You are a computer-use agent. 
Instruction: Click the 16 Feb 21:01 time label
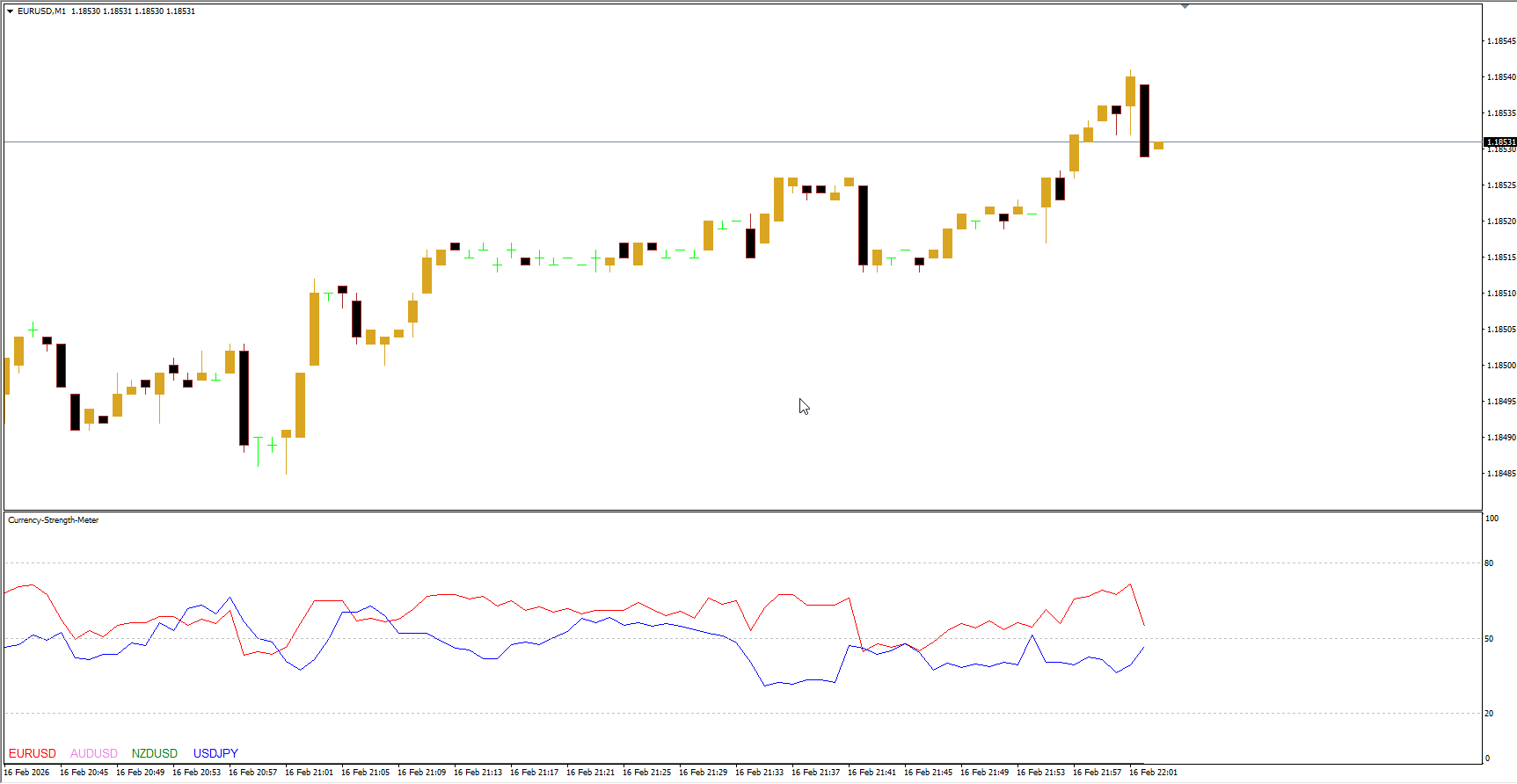[x=309, y=773]
